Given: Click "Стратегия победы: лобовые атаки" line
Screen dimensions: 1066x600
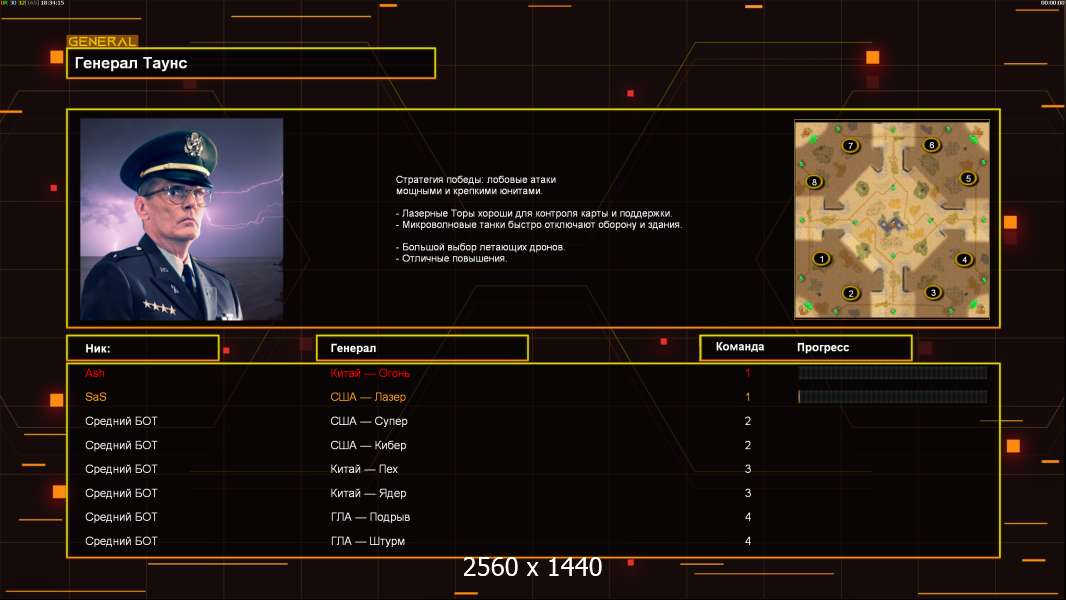Looking at the screenshot, I should [x=476, y=179].
